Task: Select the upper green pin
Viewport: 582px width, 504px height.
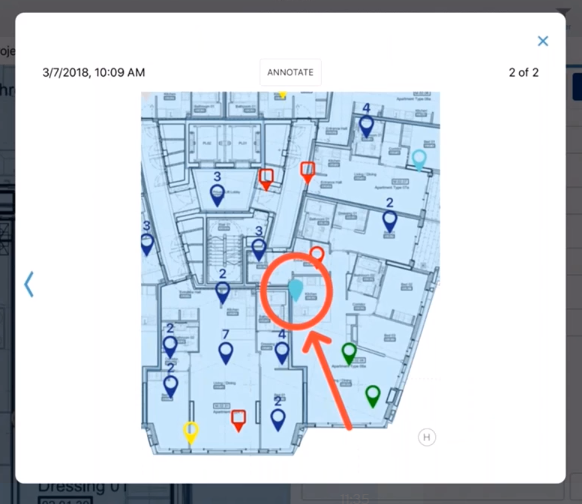Action: [x=349, y=354]
